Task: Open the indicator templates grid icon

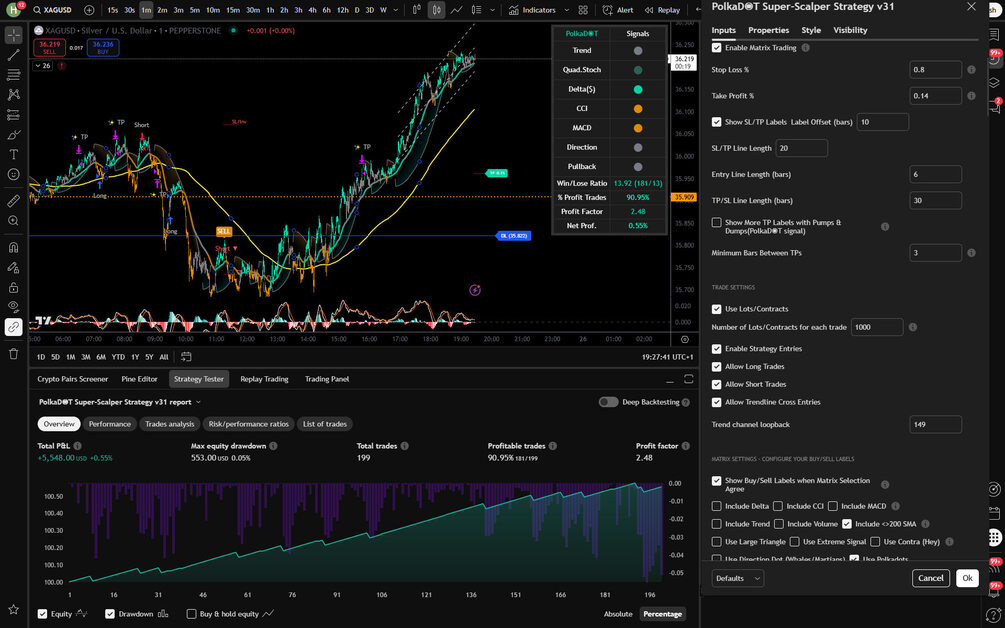Action: (583, 10)
